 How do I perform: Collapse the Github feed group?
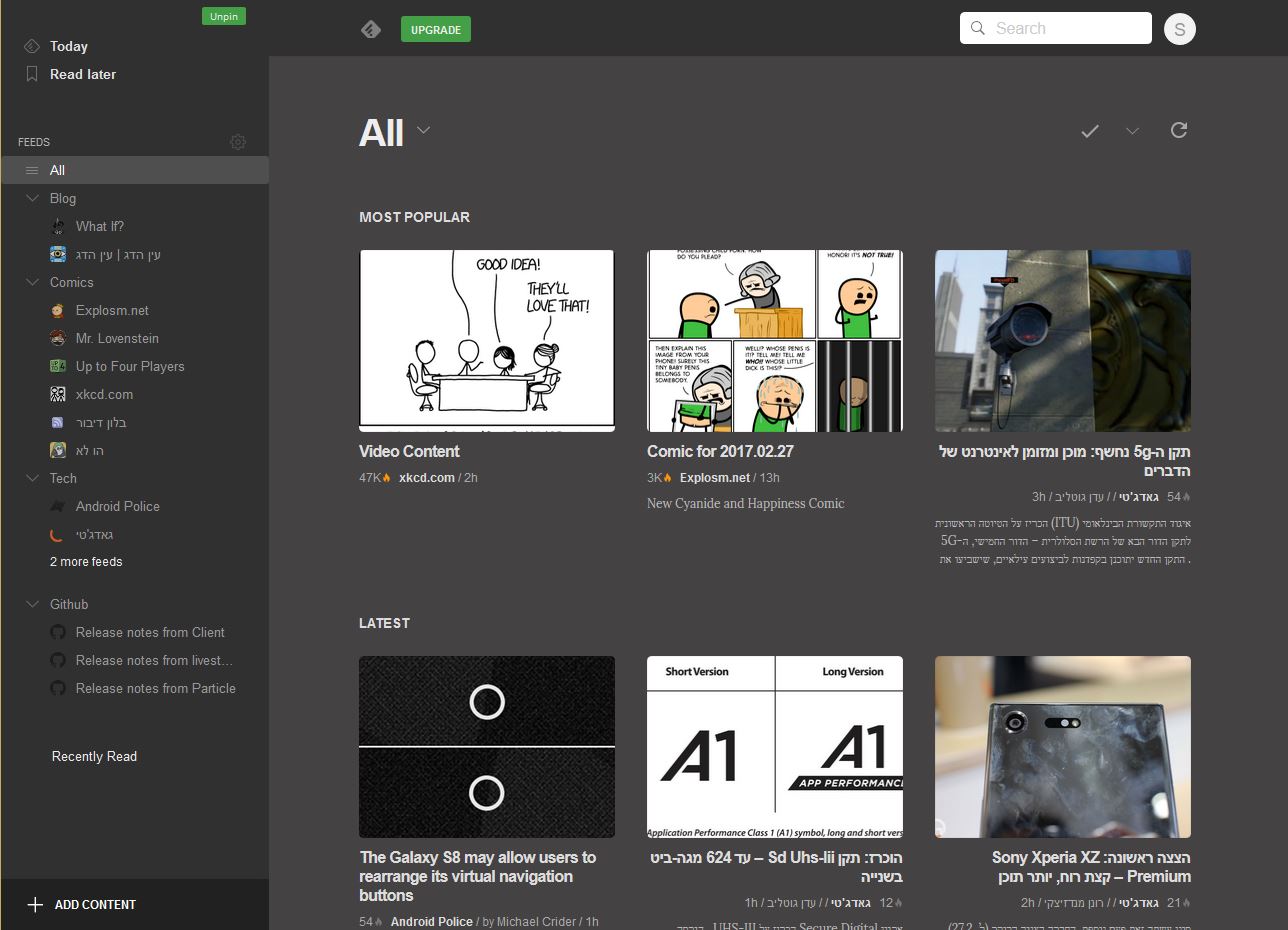click(31, 604)
